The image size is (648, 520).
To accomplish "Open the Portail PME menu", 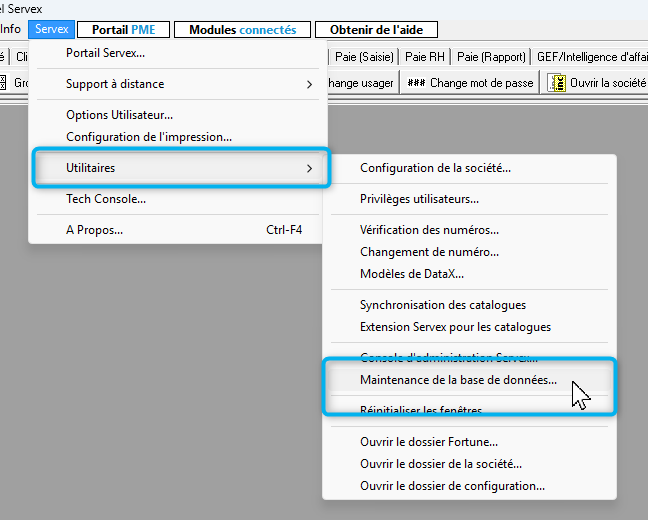I will tap(123, 30).
